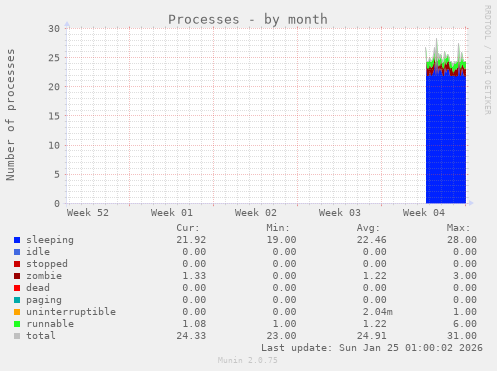Click the 'Max:' column header
This screenshot has width=497, height=371.
pos(458,228)
